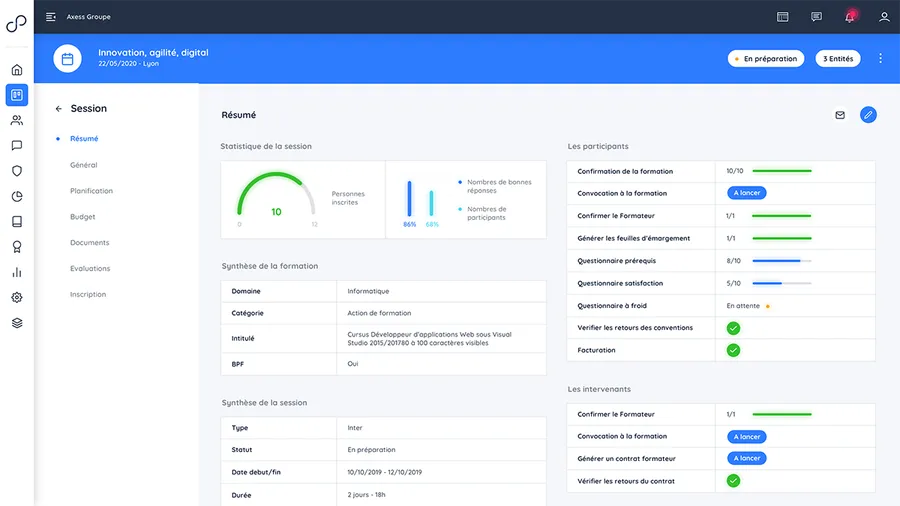Click the 10/10/2019 - 12/10/2019 date value
The height and width of the screenshot is (506, 900).
384,472
